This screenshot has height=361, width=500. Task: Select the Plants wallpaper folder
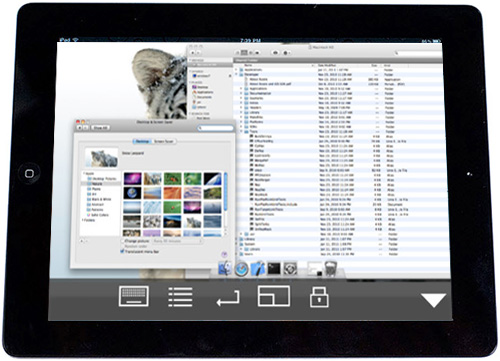[x=94, y=189]
